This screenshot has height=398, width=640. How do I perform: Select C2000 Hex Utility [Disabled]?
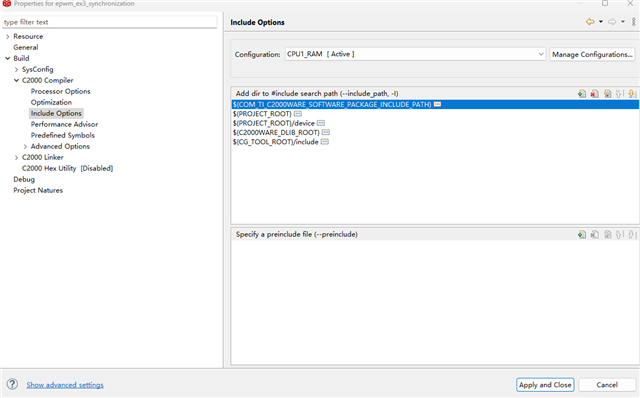(x=67, y=168)
